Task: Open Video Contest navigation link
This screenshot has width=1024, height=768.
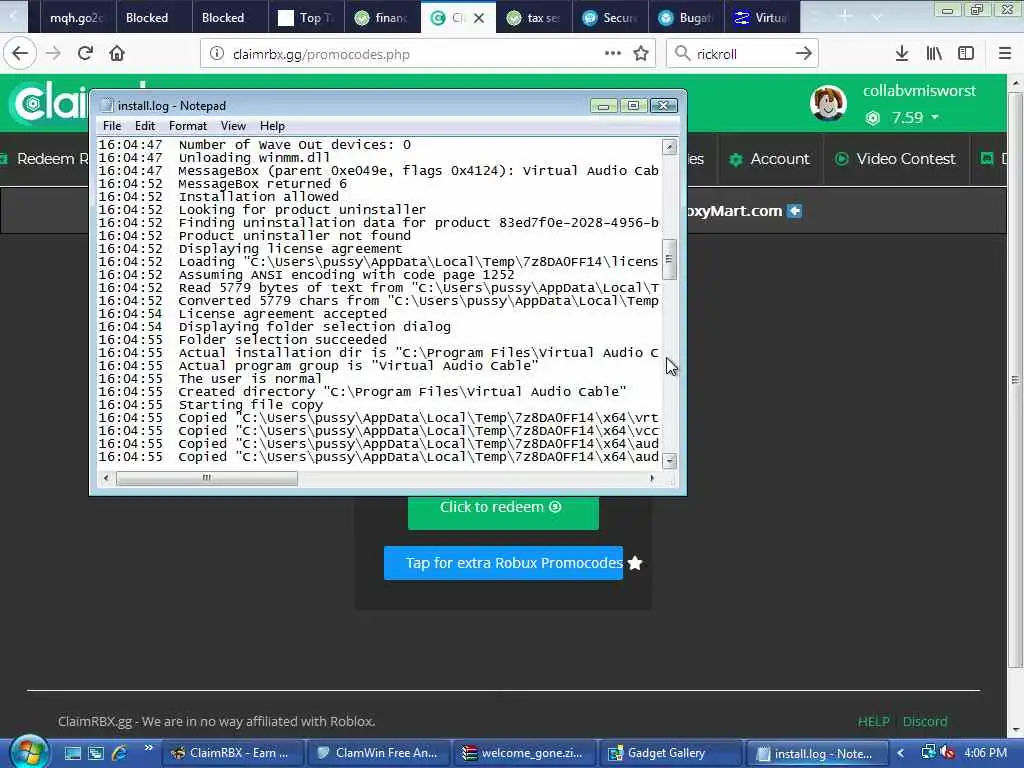Action: point(895,159)
